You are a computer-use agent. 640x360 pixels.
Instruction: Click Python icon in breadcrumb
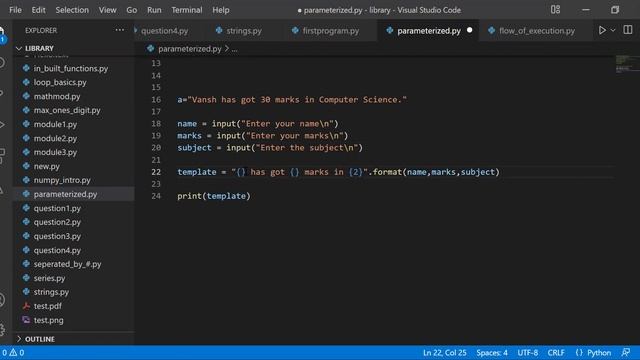click(150, 49)
